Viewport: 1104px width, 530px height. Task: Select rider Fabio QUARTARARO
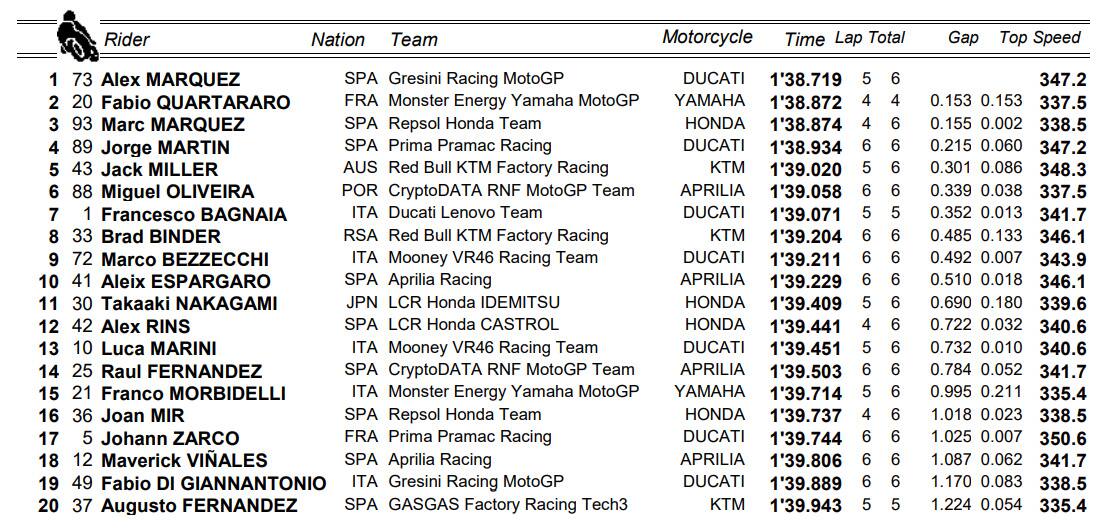[195, 102]
